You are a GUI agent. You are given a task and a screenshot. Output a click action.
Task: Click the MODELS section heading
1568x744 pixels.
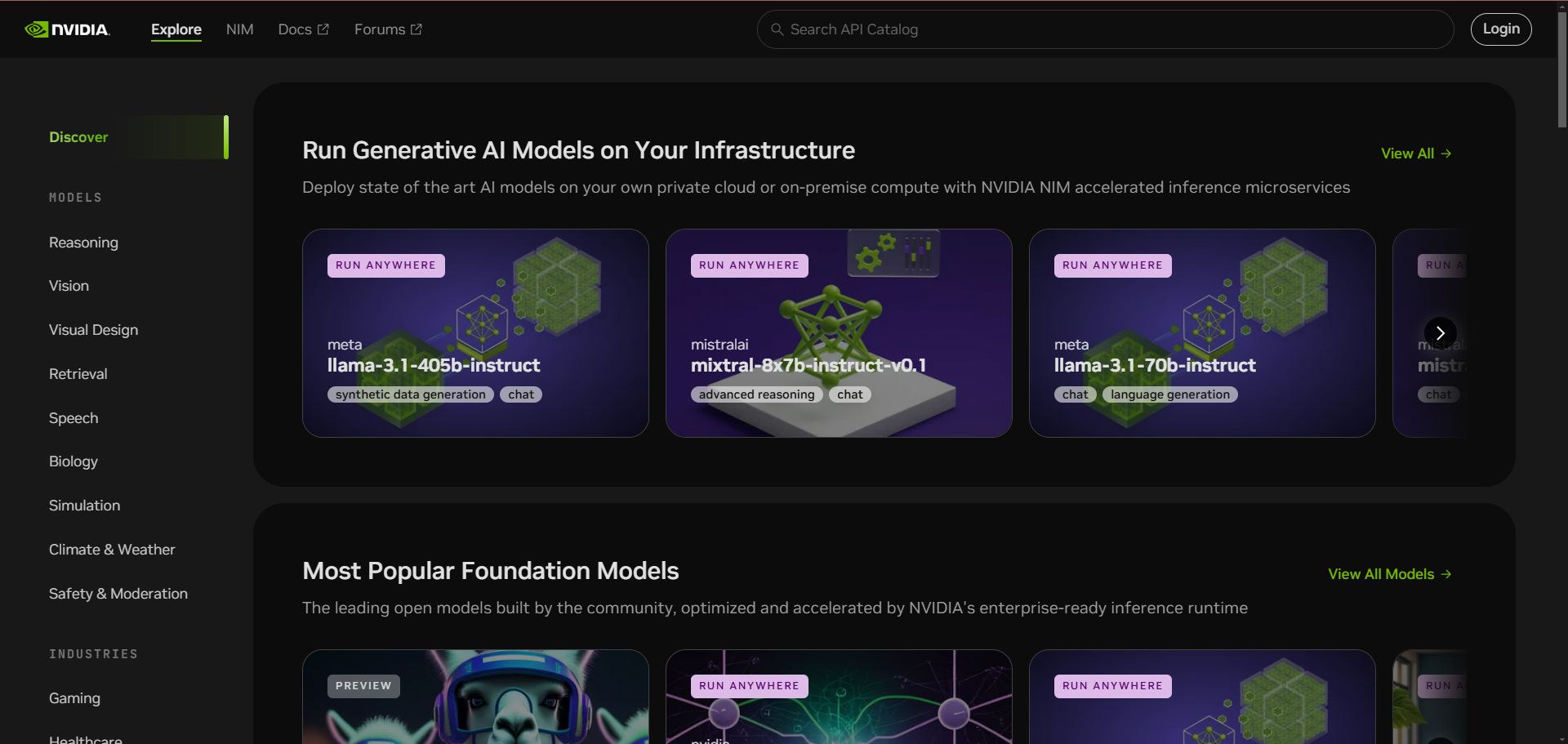(x=76, y=198)
